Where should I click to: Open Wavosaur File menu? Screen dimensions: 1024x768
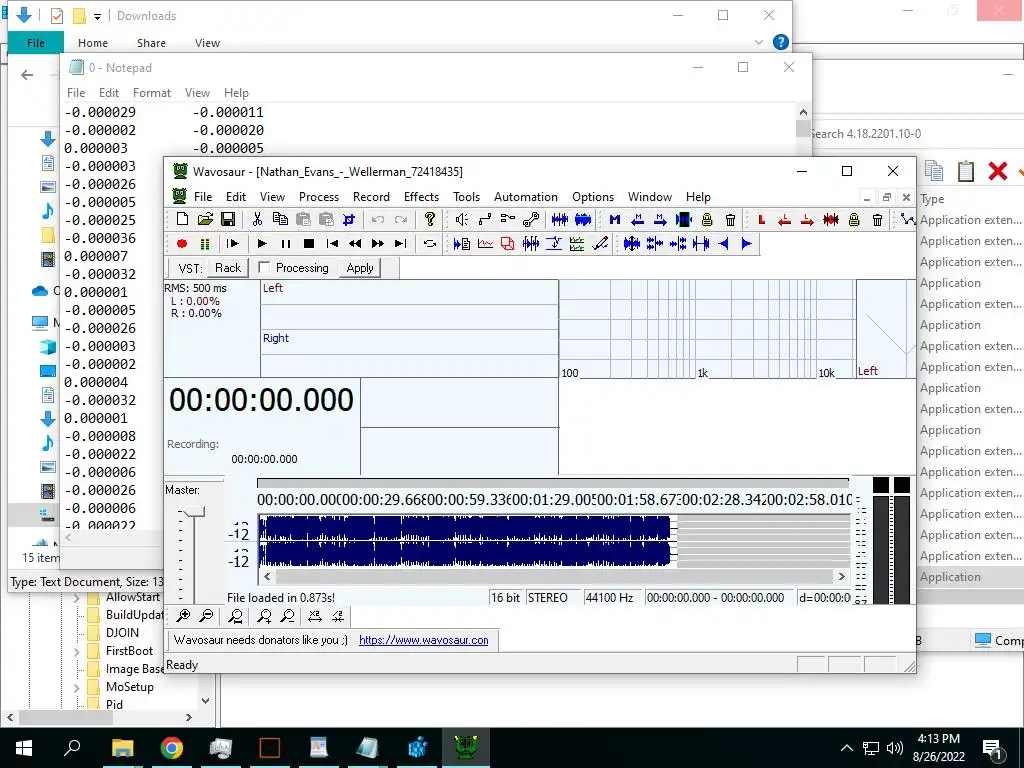click(202, 197)
